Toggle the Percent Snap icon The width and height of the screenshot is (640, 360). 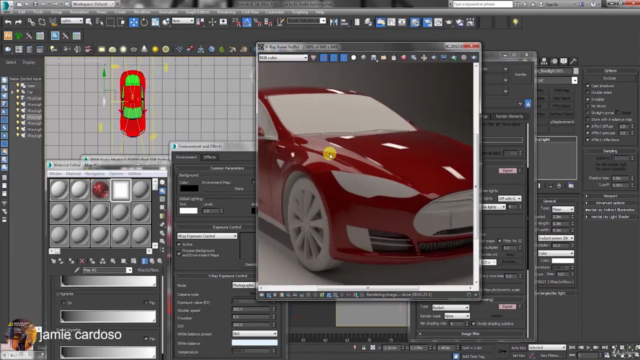point(258,22)
